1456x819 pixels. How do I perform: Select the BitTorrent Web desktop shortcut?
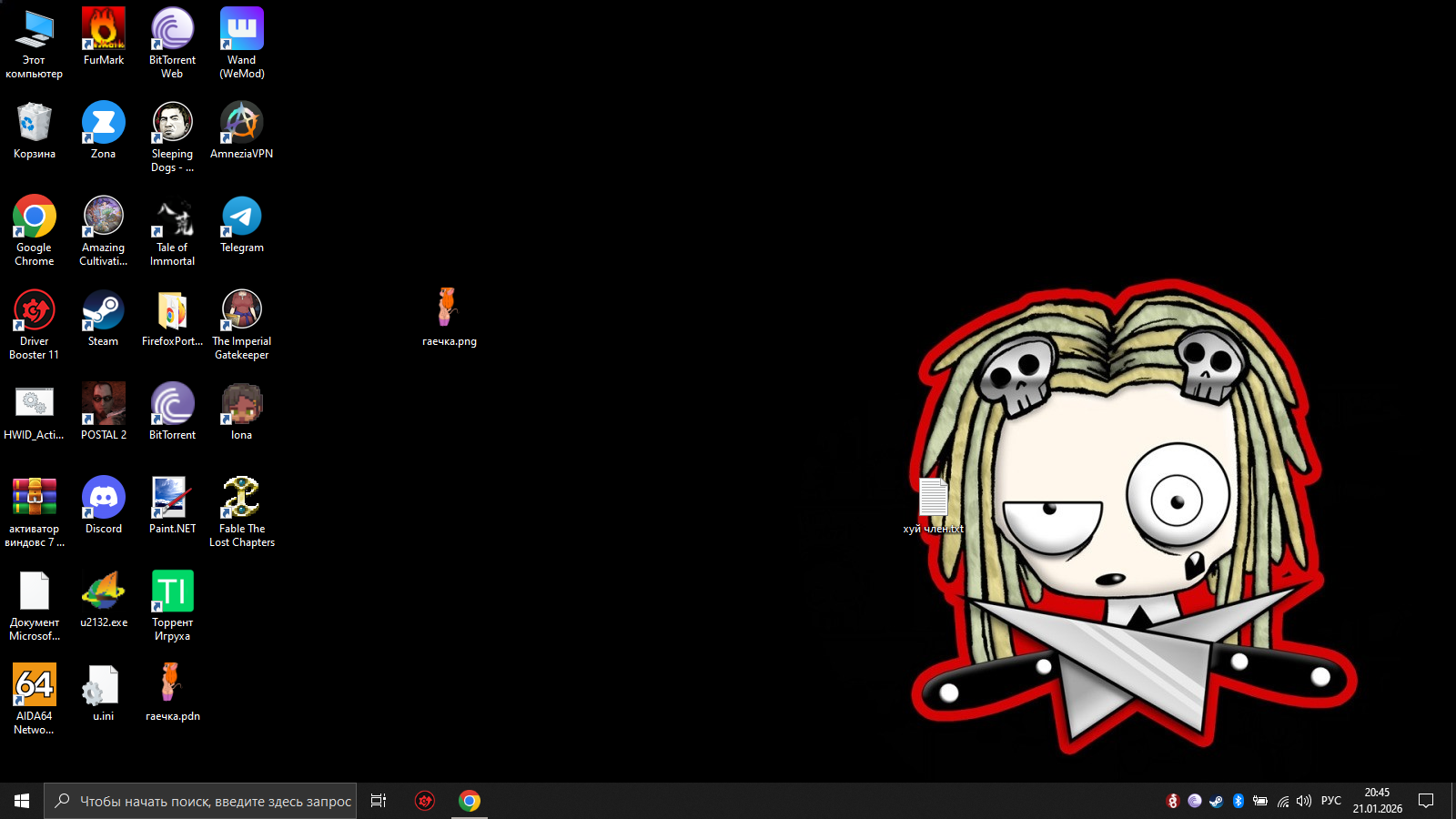172,43
